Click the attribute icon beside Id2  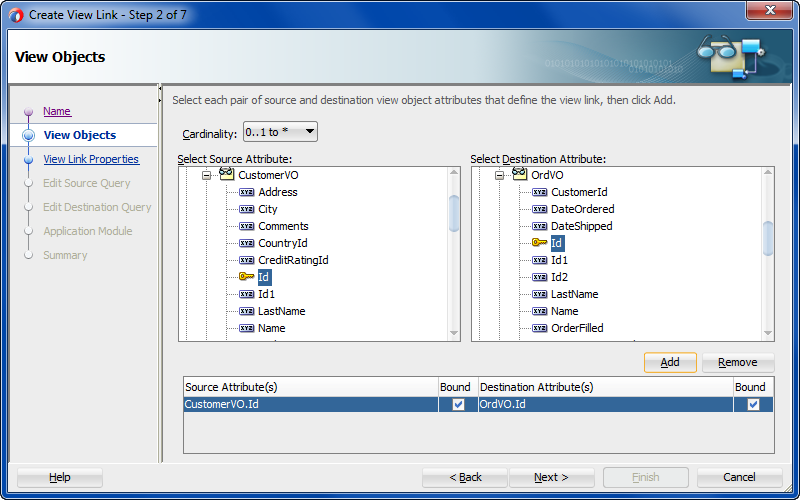tap(539, 277)
